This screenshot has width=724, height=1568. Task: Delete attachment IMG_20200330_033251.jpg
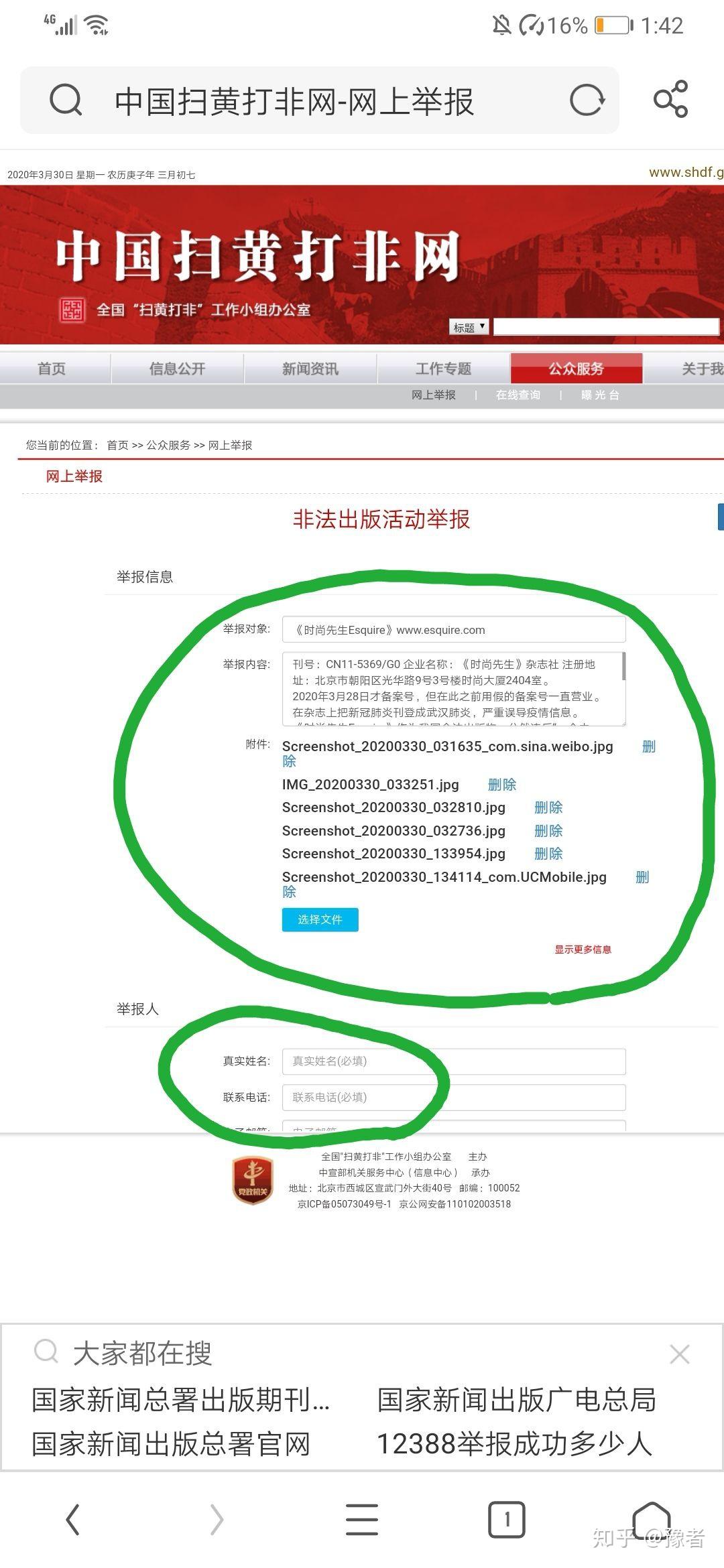click(x=502, y=785)
